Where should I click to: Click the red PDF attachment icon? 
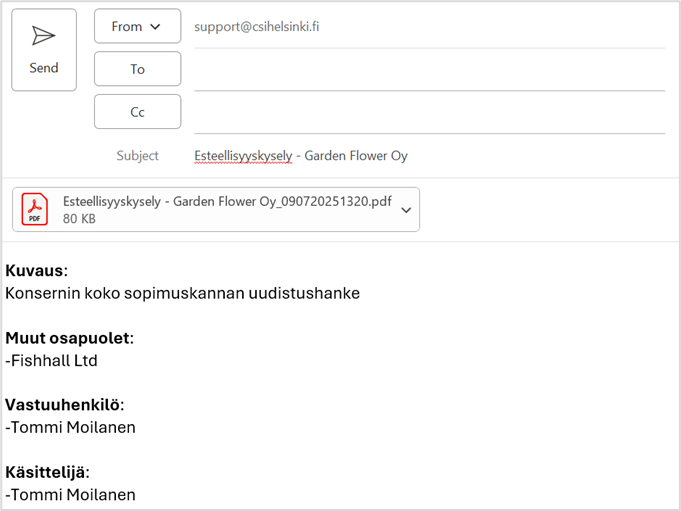36,210
